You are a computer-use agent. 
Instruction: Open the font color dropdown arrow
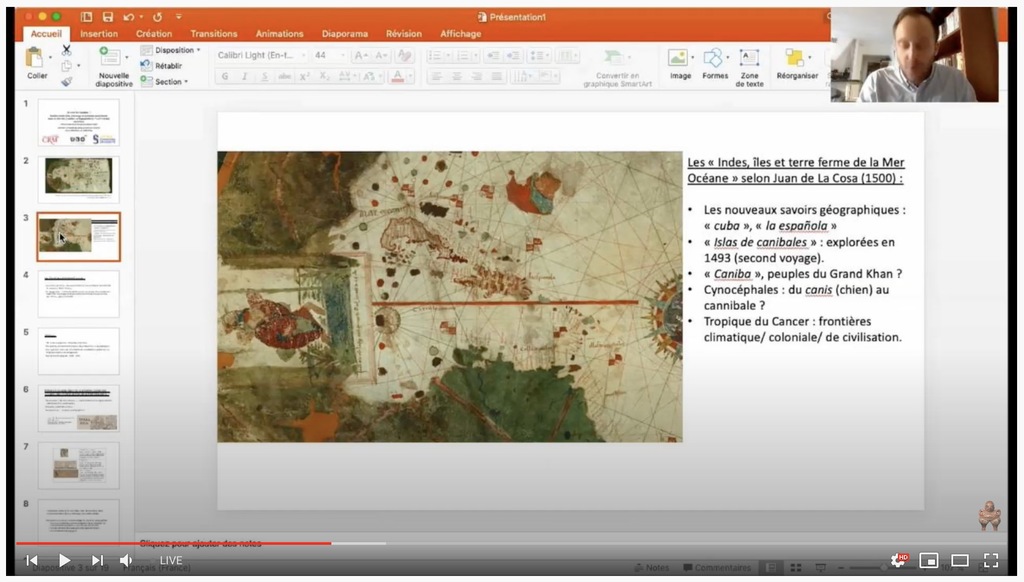click(x=409, y=76)
